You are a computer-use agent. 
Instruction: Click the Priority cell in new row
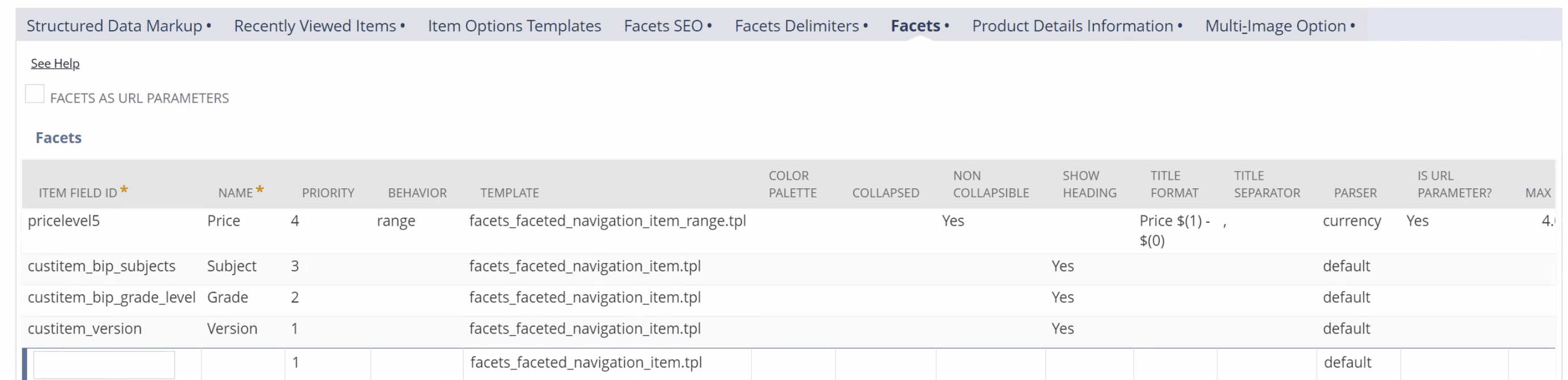327,364
